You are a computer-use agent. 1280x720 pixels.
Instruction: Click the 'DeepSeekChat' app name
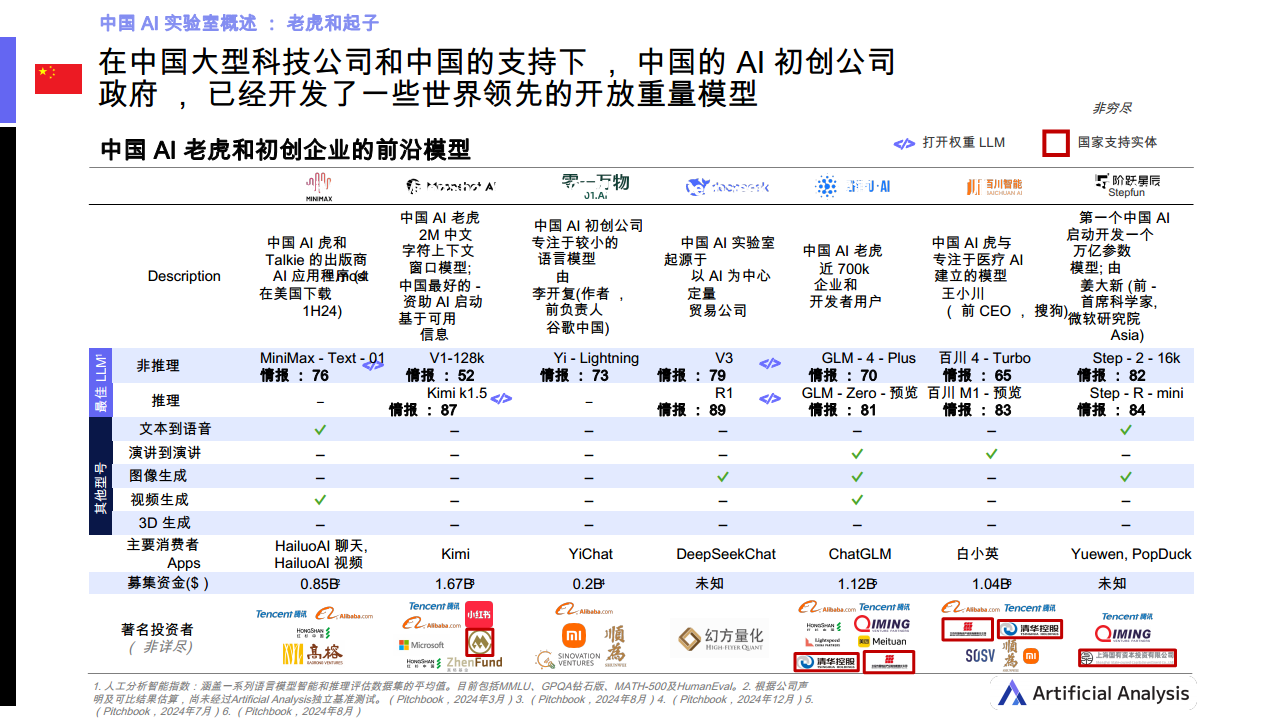(726, 553)
